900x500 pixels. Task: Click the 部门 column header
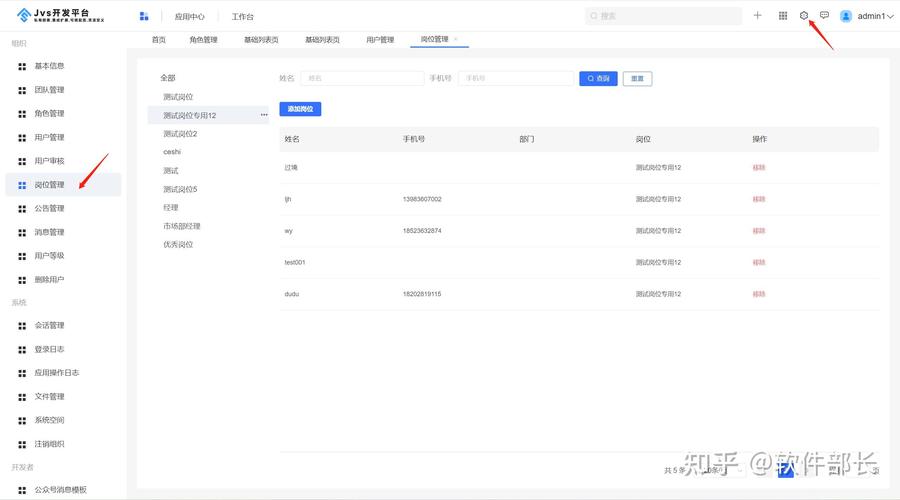pos(526,139)
